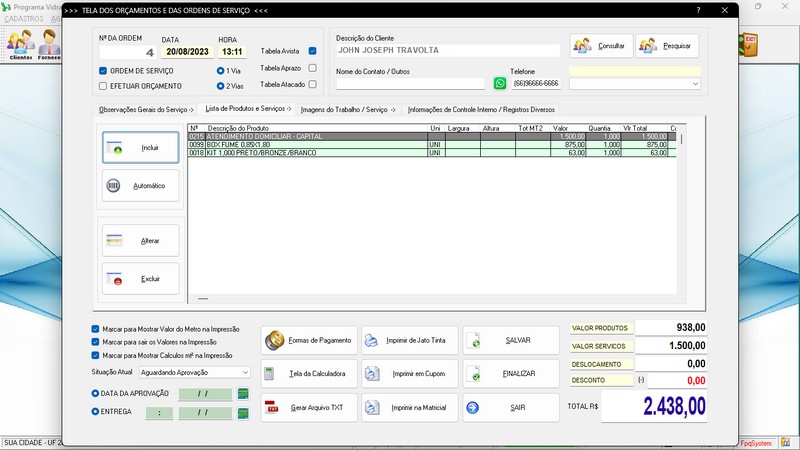Print with Imprimir de Jato Tinta

[410, 340]
